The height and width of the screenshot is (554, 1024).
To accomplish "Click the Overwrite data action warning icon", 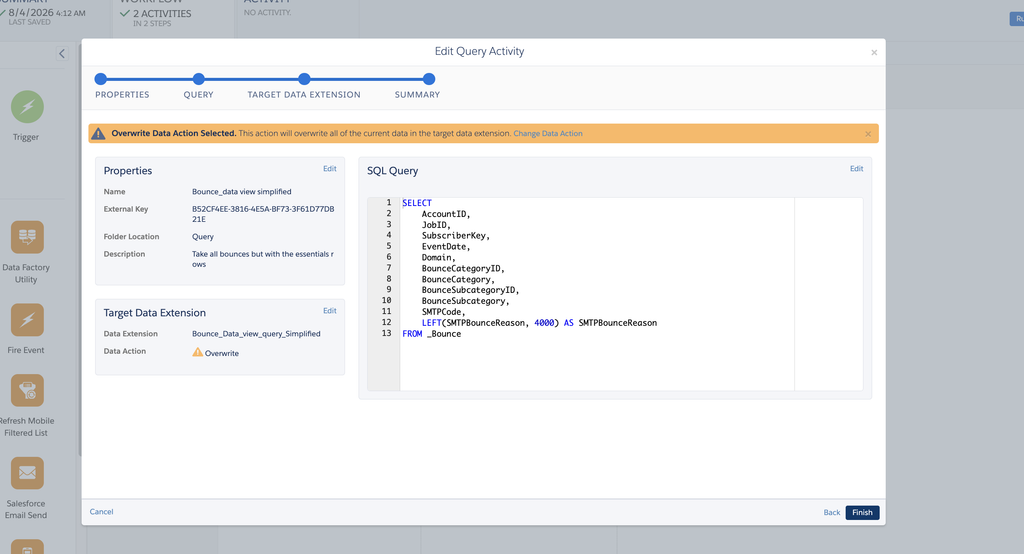I will (x=197, y=352).
